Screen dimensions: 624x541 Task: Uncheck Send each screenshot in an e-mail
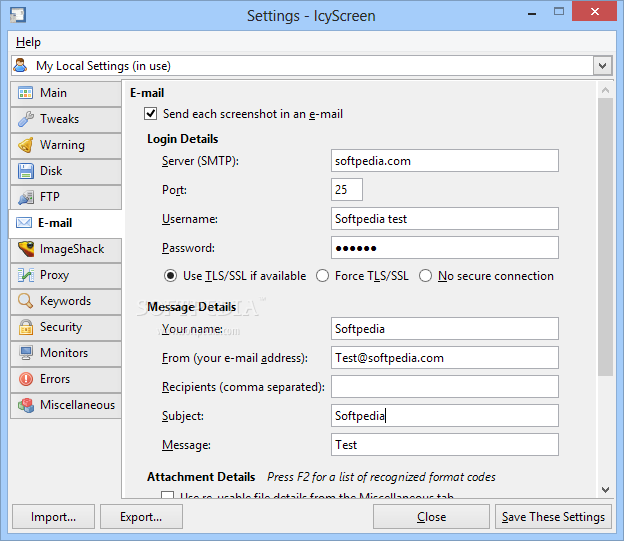click(x=150, y=114)
